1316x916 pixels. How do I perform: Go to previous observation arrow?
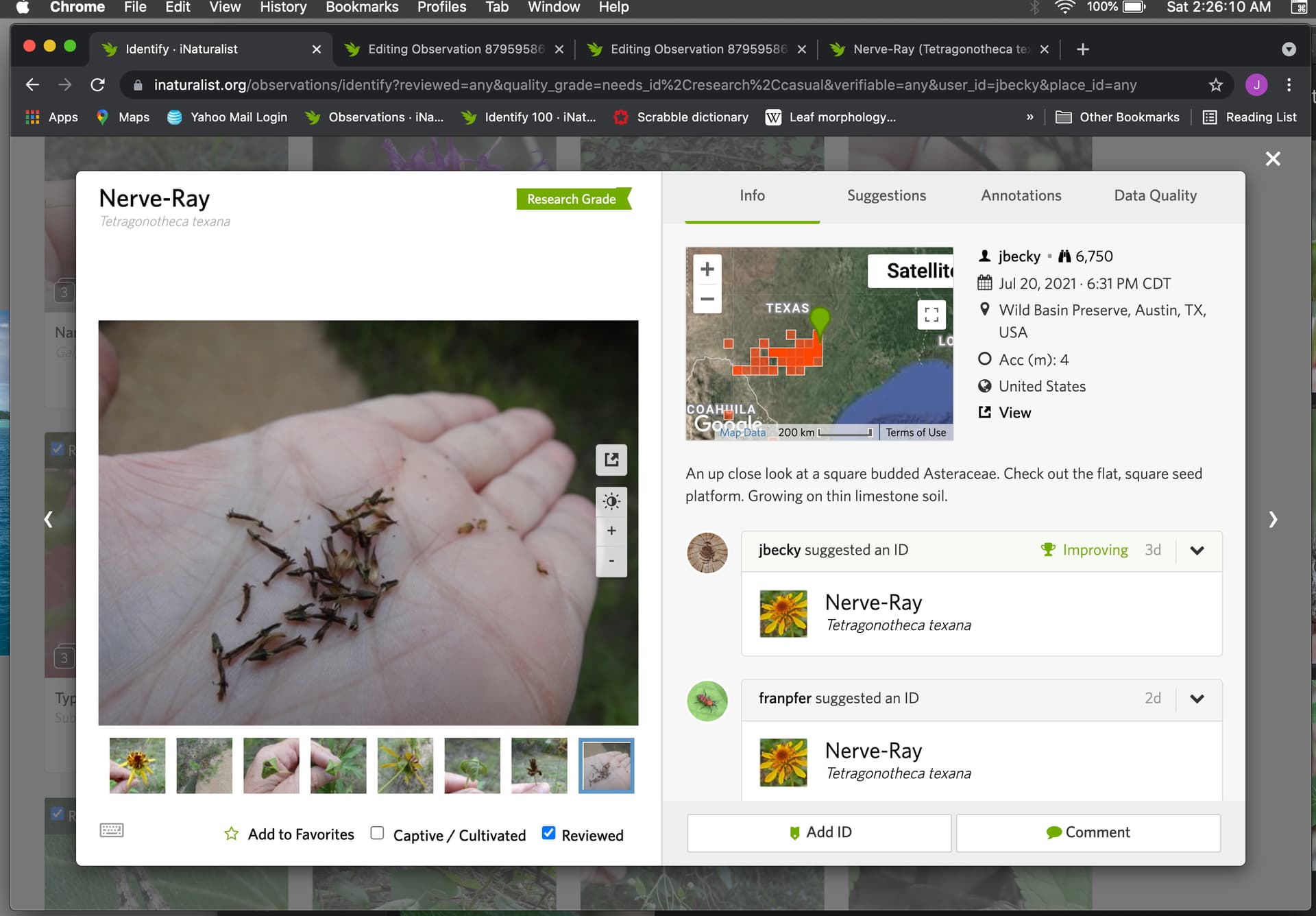48,519
